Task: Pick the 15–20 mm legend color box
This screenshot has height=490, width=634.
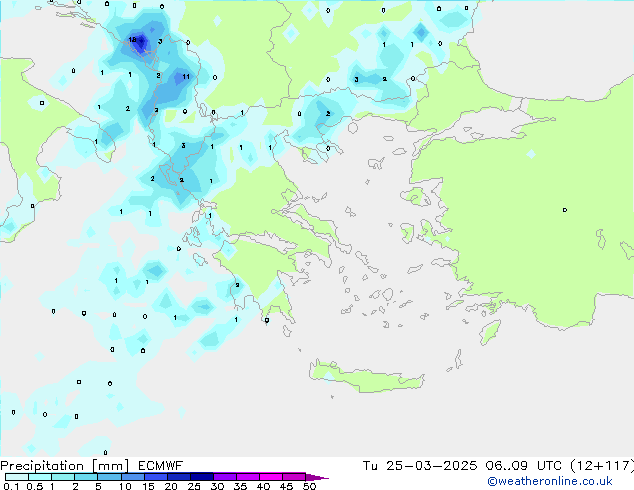Action: (156, 477)
